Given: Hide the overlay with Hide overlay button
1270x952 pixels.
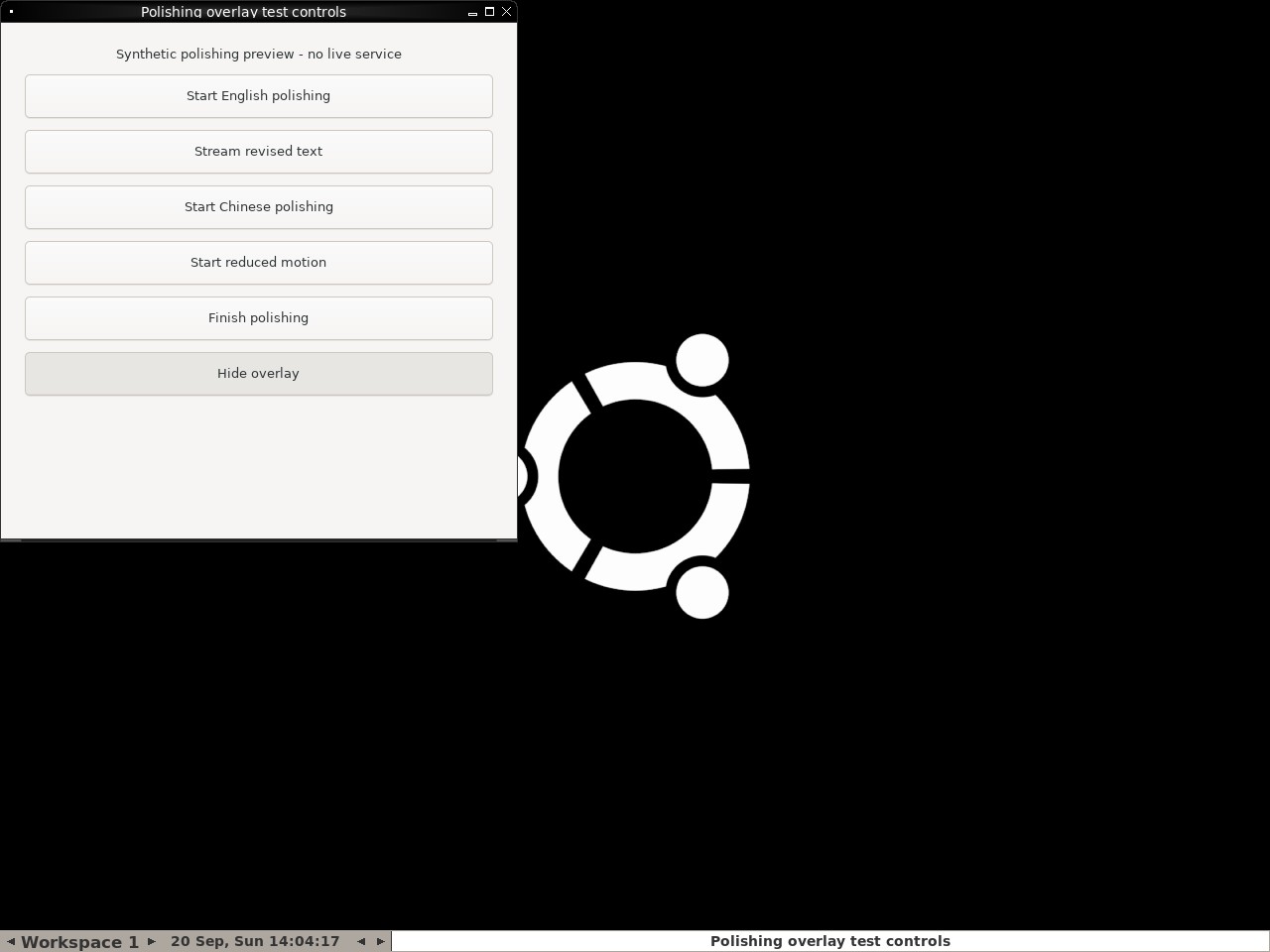Looking at the screenshot, I should coord(258,374).
